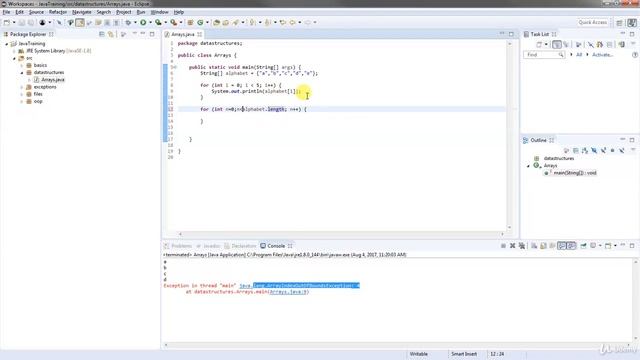Image resolution: width=640 pixels, height=360 pixels.
Task: Open the dropdown arrow next to Run
Action: pyautogui.click(x=150, y=22)
